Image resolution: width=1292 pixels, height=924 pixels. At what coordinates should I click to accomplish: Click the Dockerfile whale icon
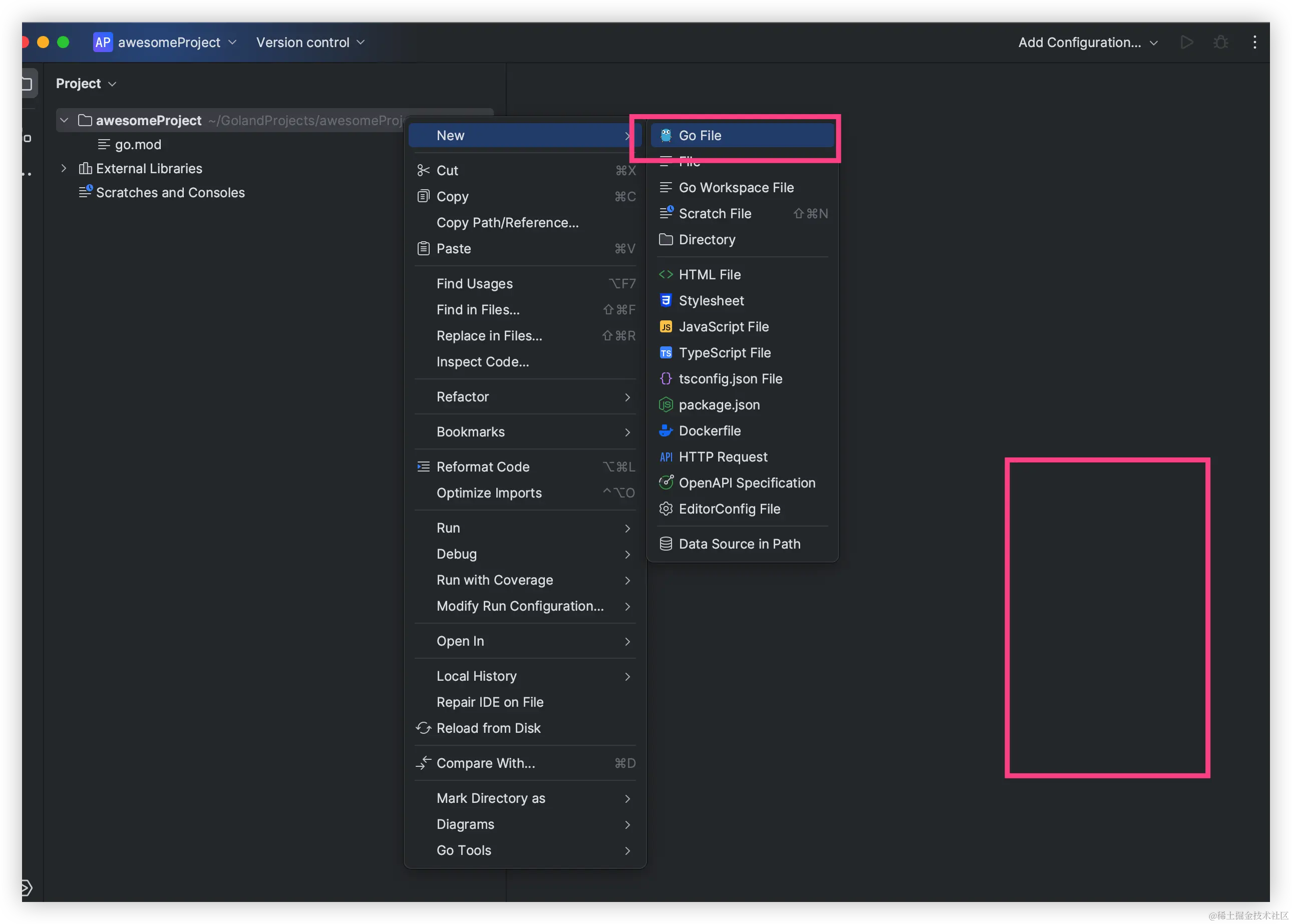(x=666, y=430)
